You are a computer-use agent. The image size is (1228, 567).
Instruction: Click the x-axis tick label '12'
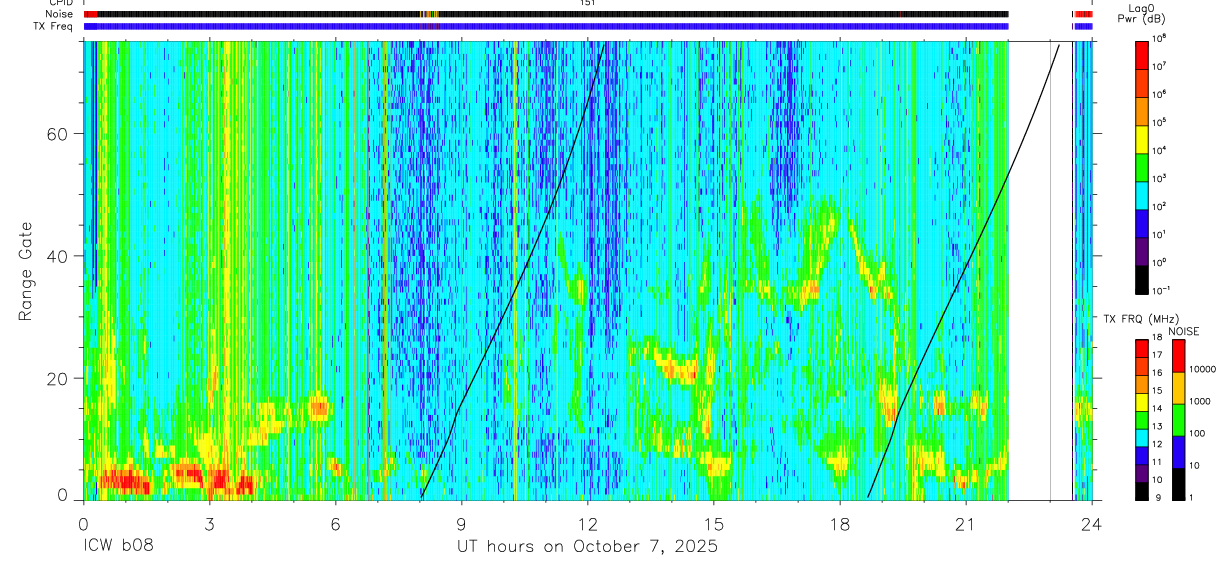tap(588, 524)
